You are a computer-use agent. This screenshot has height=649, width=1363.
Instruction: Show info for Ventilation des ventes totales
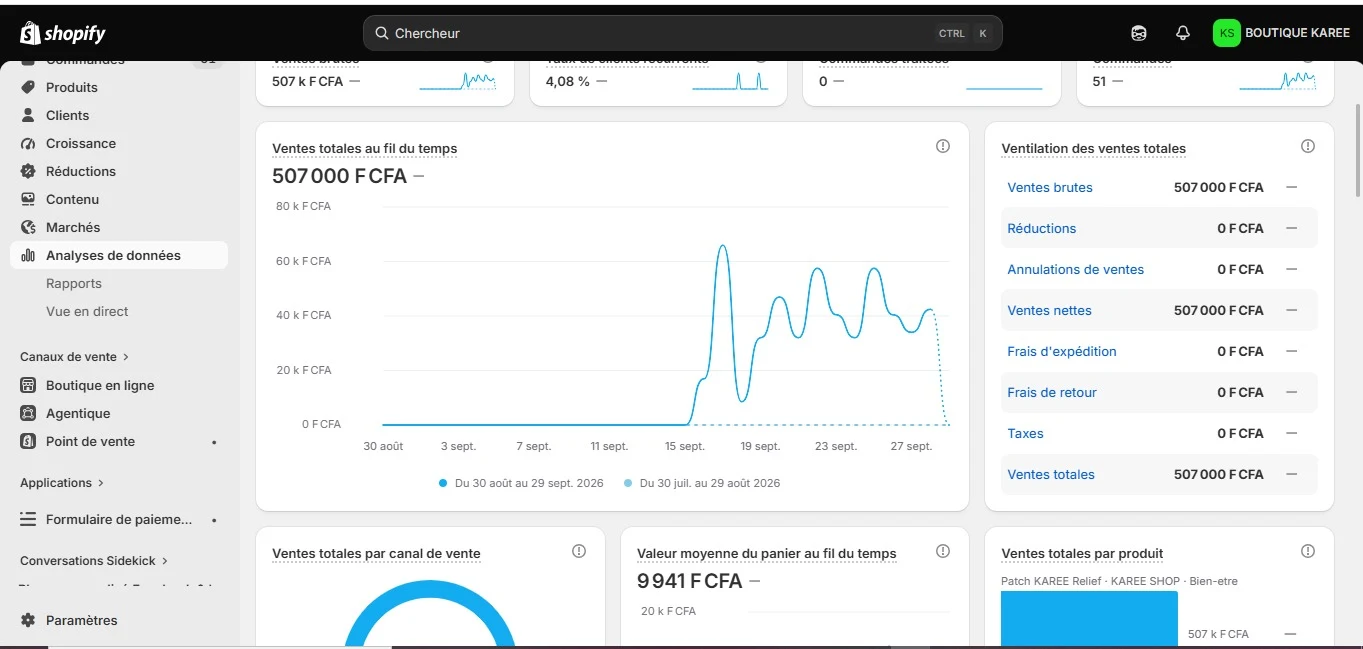pyautogui.click(x=1308, y=146)
